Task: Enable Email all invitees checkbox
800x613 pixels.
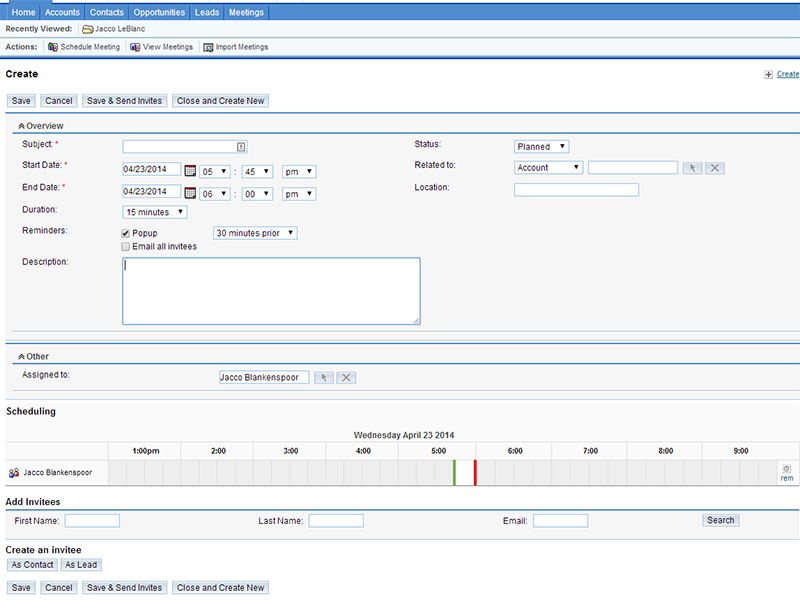Action: tap(125, 246)
